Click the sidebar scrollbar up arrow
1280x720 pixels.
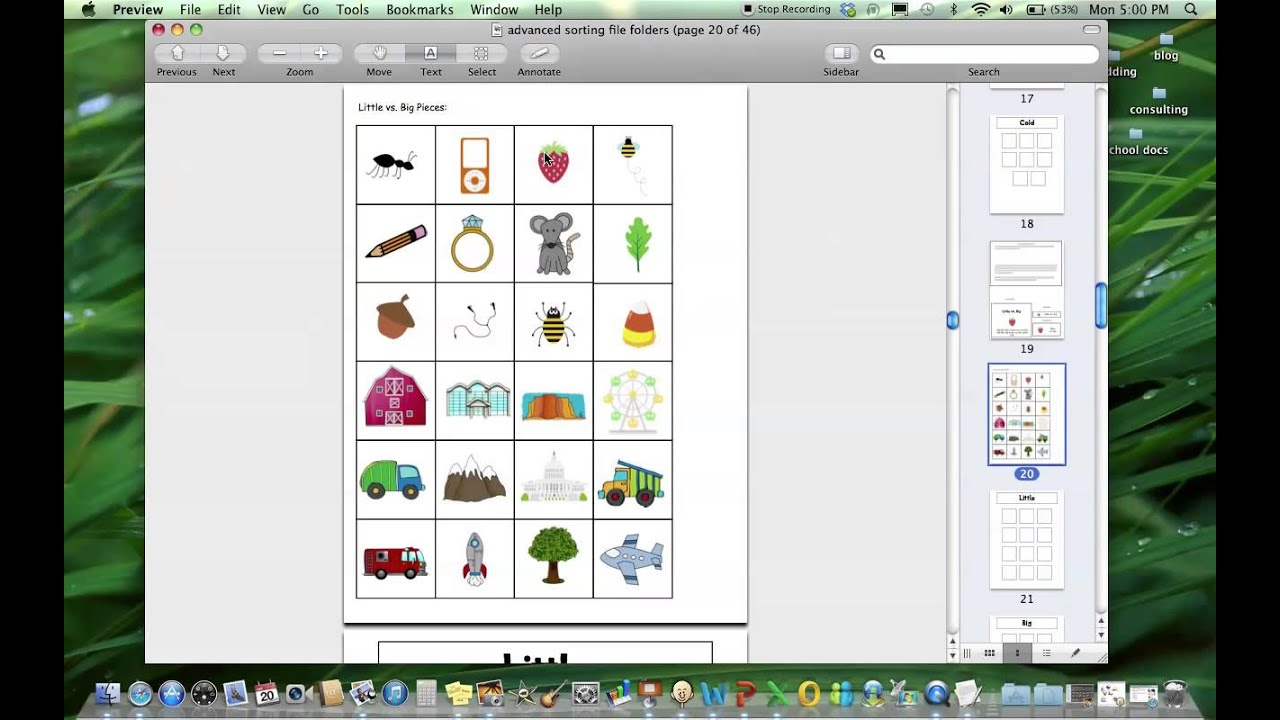[x=1101, y=622]
